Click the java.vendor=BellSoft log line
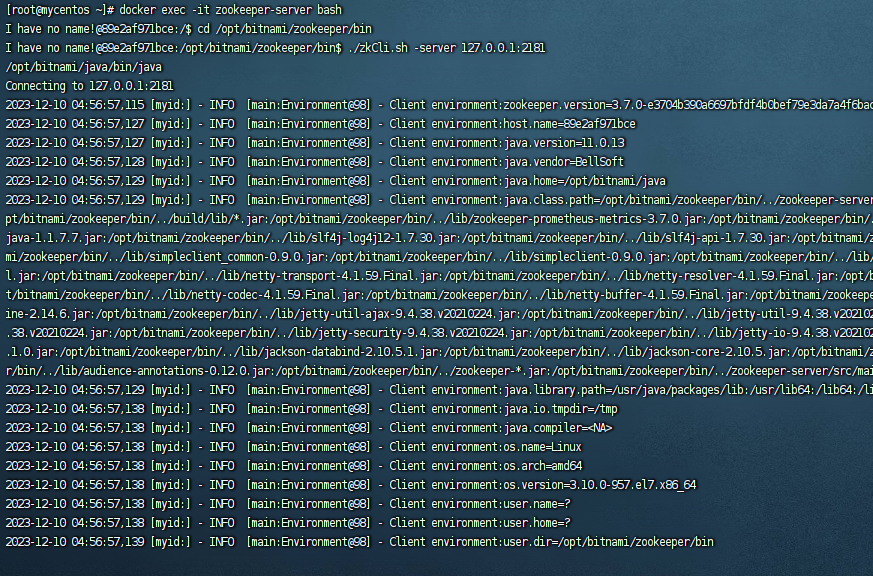 (315, 161)
